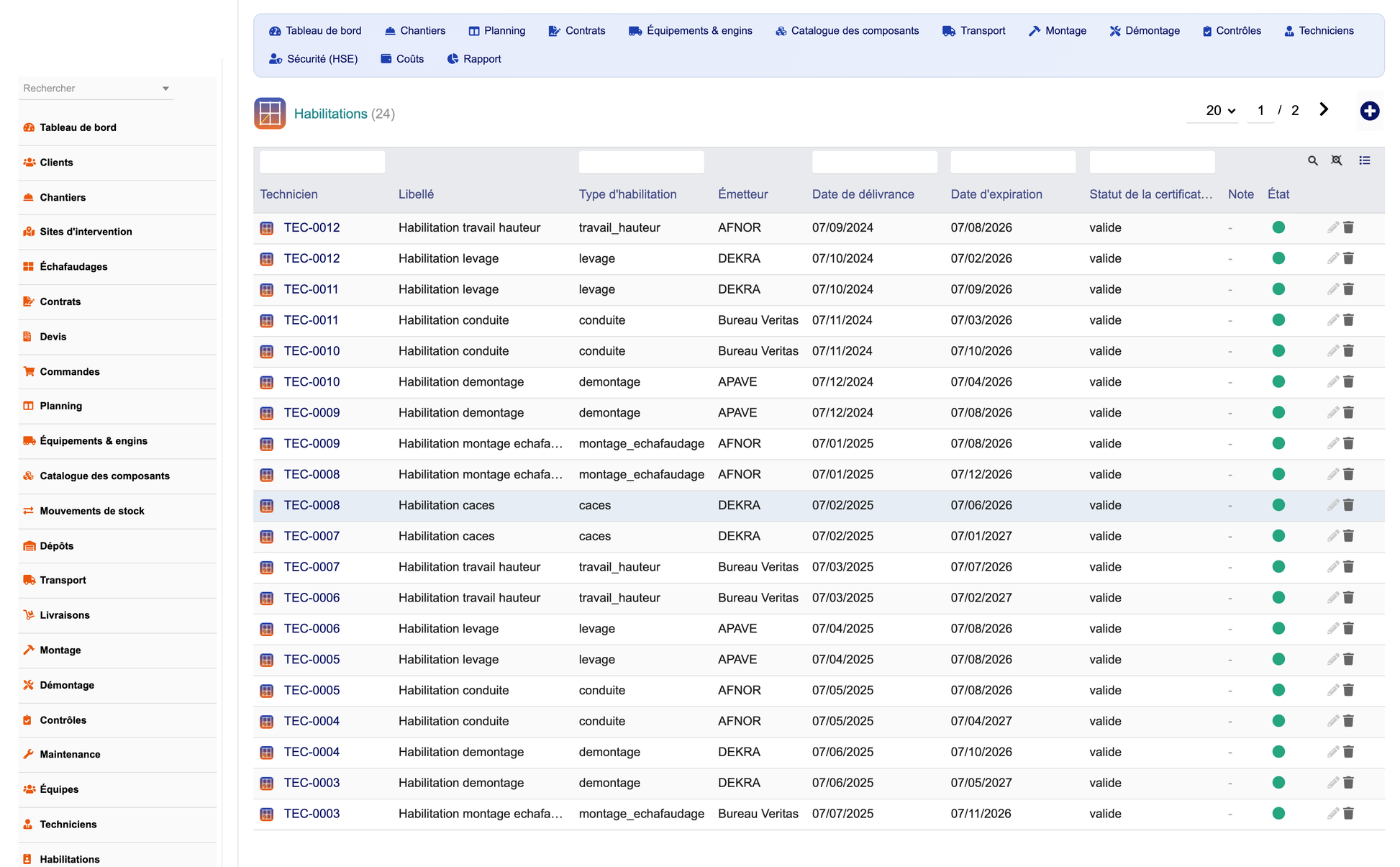Open Équipes in sidebar
Viewport: 1400px width, 867px height.
(x=59, y=789)
